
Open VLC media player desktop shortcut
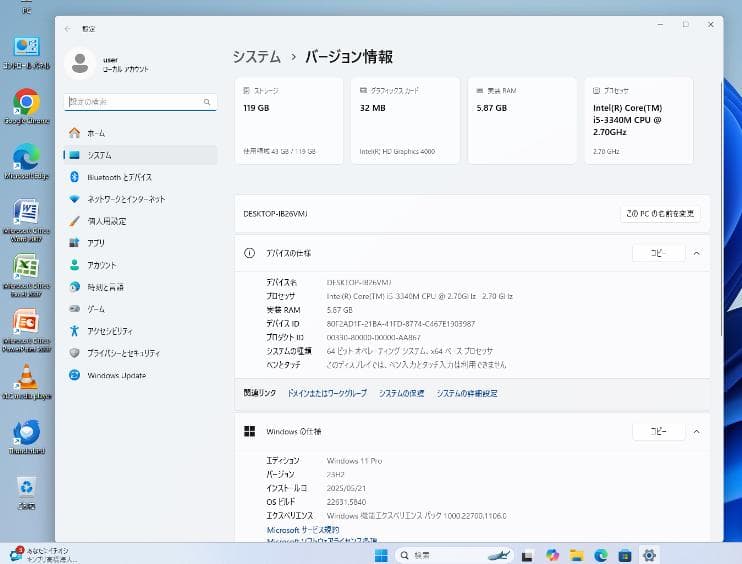point(26,382)
